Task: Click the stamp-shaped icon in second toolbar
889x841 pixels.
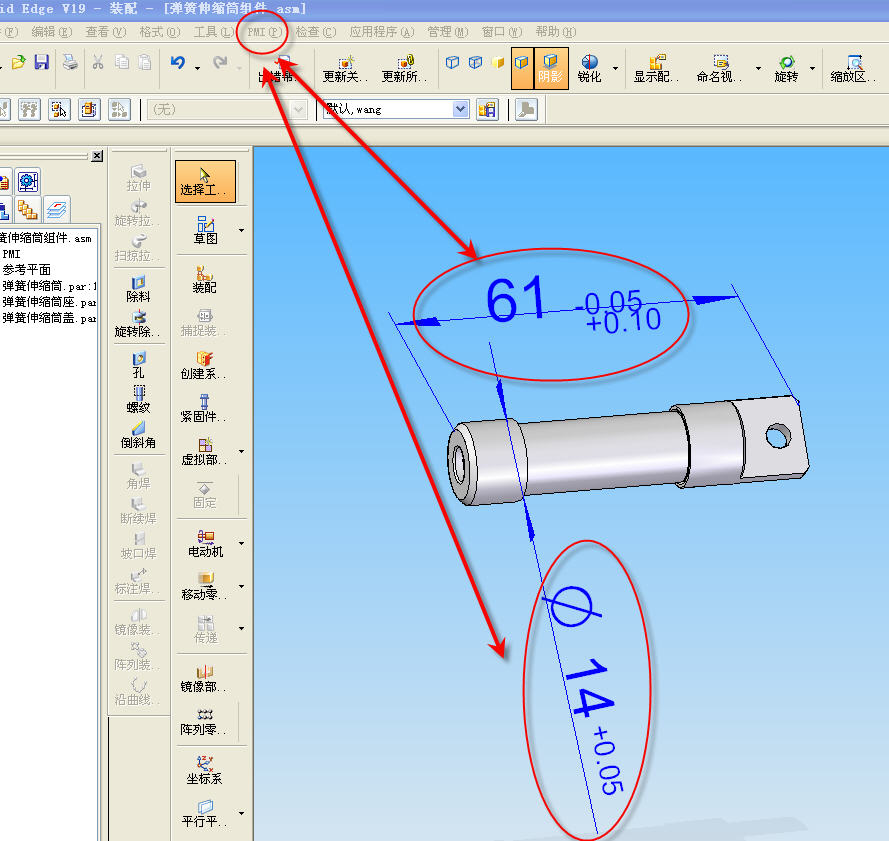Action: tap(526, 109)
